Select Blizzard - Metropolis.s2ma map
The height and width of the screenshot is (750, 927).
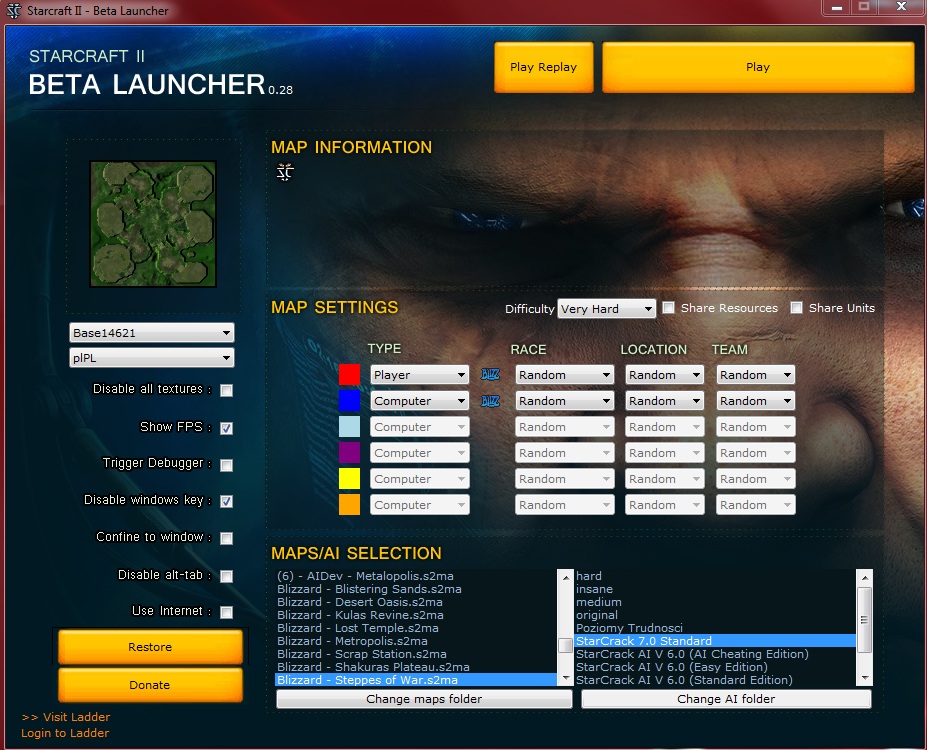(416, 641)
